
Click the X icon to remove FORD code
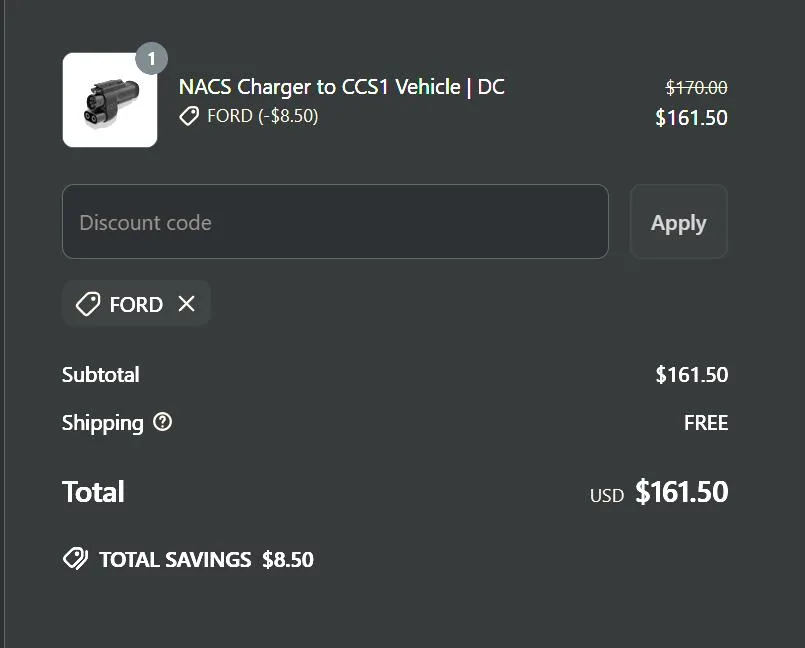tap(186, 304)
